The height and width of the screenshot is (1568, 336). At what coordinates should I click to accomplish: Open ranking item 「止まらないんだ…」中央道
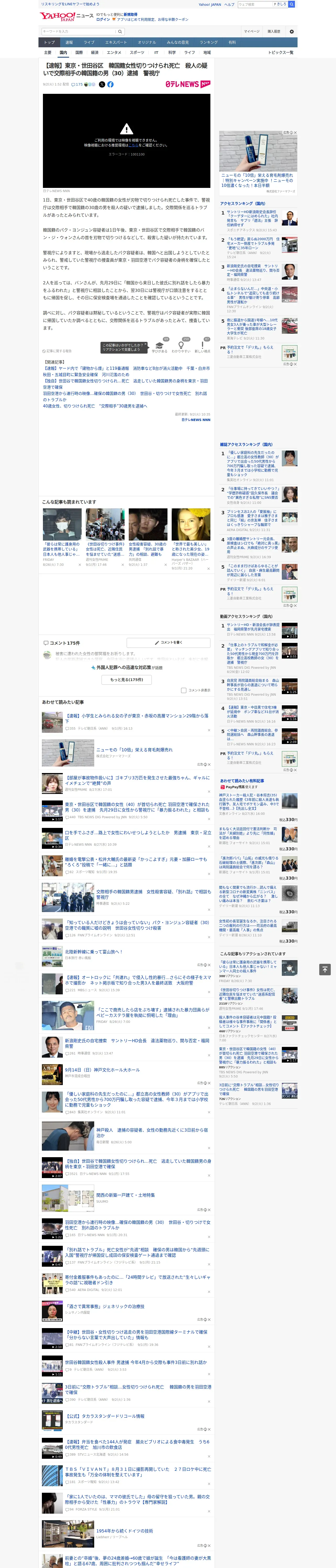click(253, 295)
